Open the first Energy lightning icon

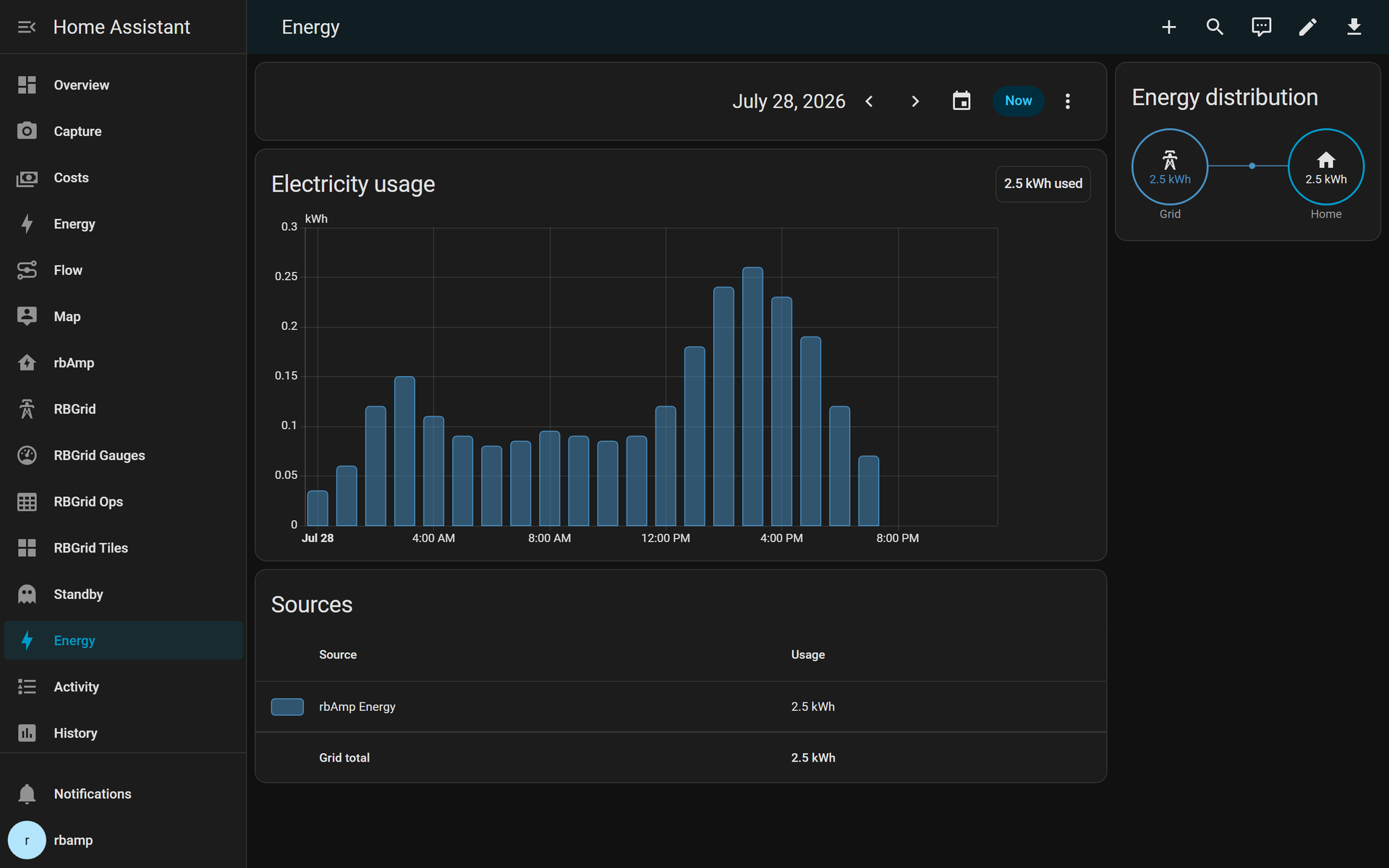pos(27,224)
